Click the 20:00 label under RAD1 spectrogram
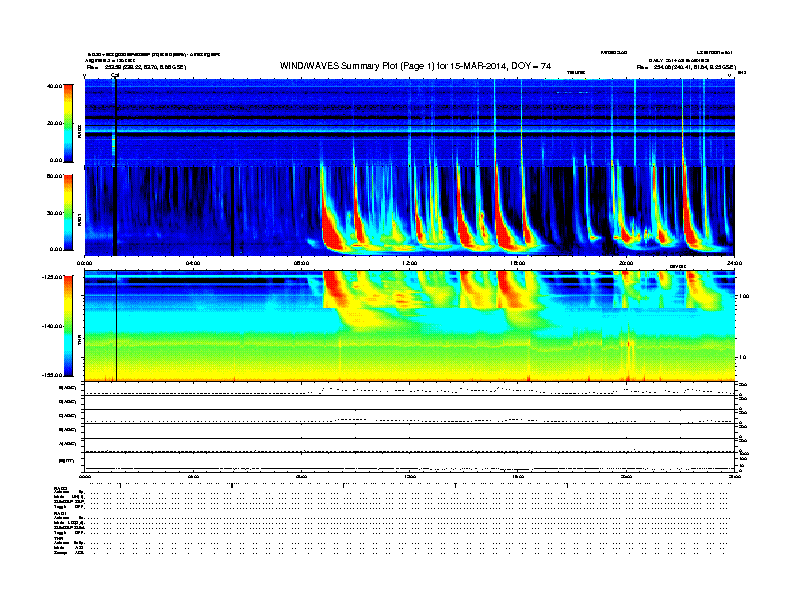Viewport: 792px width, 612px height. (x=626, y=263)
